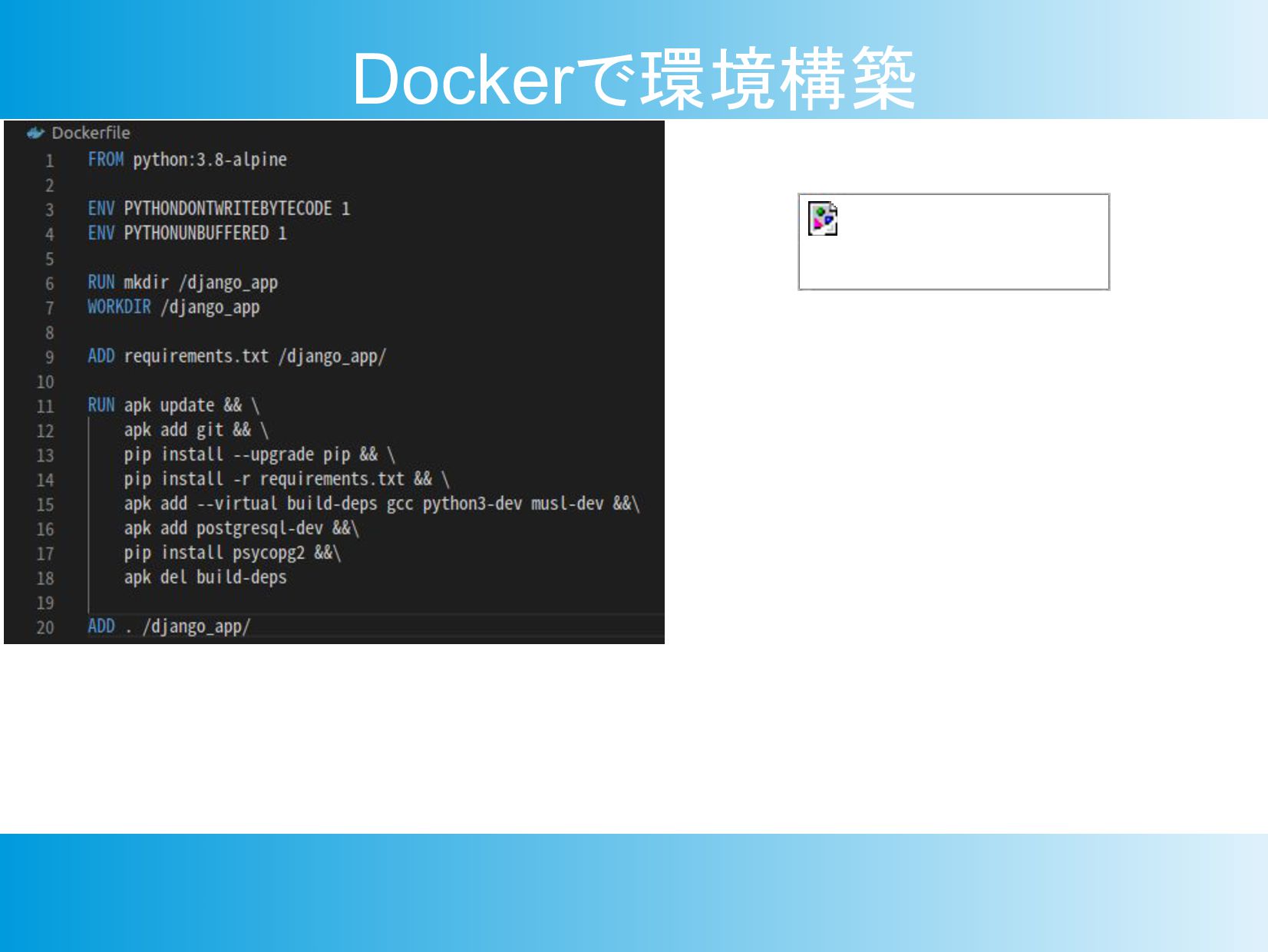Viewport: 1268px width, 952px height.
Task: Click the 'FROM python:3.8-alpine' line
Action: [x=187, y=160]
